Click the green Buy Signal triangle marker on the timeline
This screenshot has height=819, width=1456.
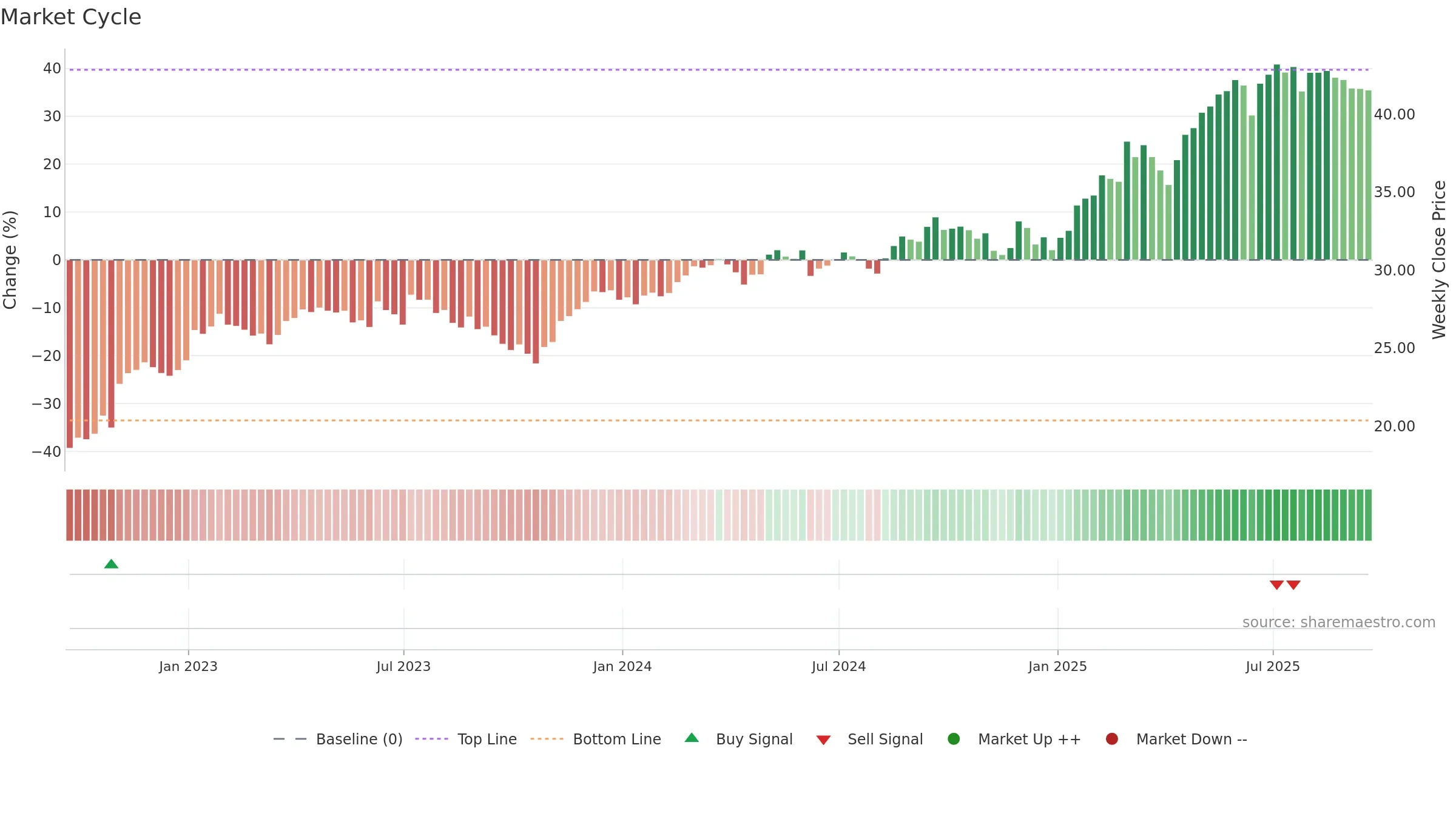(111, 564)
